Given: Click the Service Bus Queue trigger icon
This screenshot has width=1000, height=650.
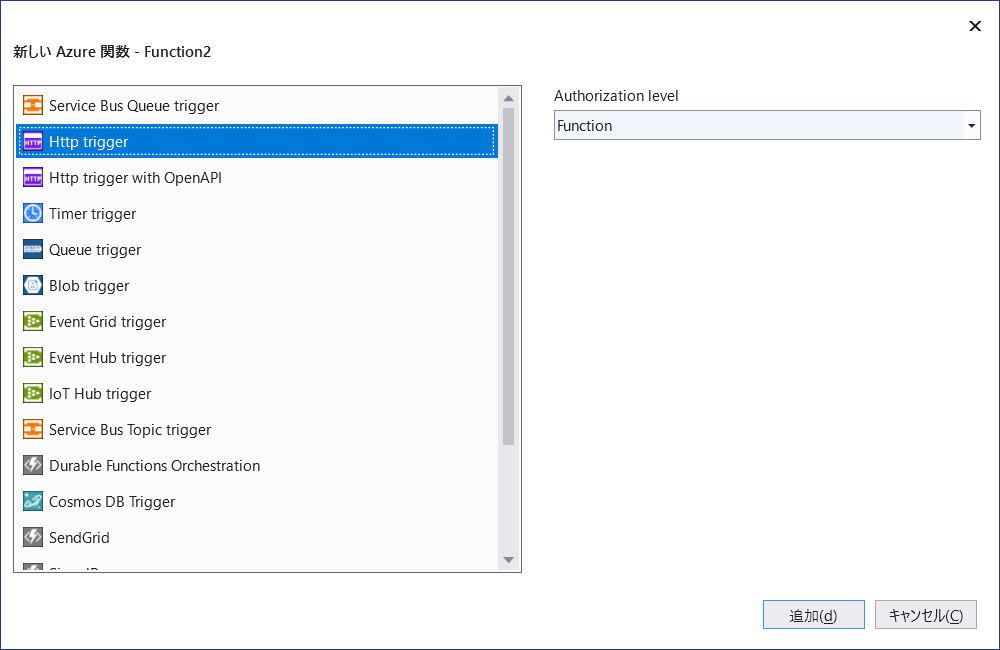Looking at the screenshot, I should pyautogui.click(x=33, y=105).
